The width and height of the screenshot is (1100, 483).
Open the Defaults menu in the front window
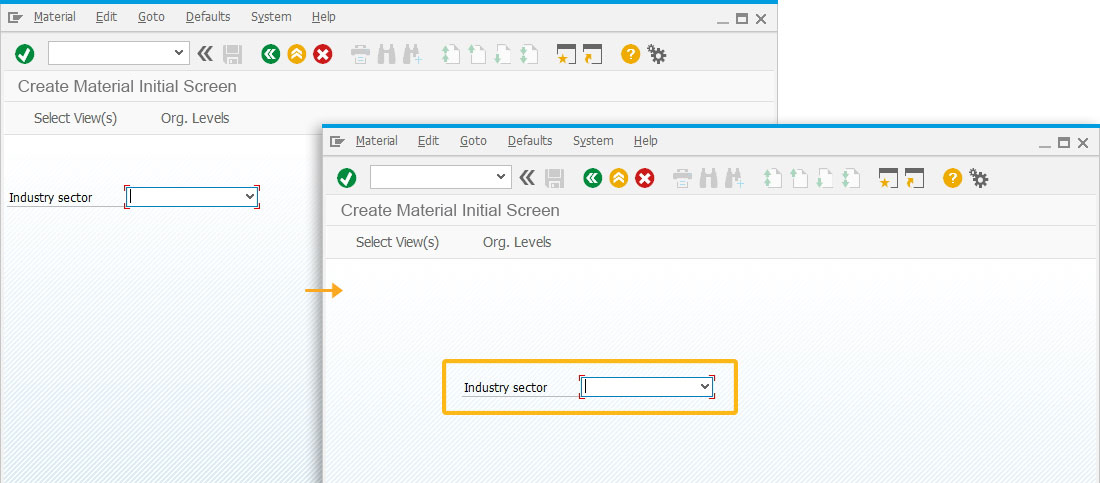(x=530, y=141)
